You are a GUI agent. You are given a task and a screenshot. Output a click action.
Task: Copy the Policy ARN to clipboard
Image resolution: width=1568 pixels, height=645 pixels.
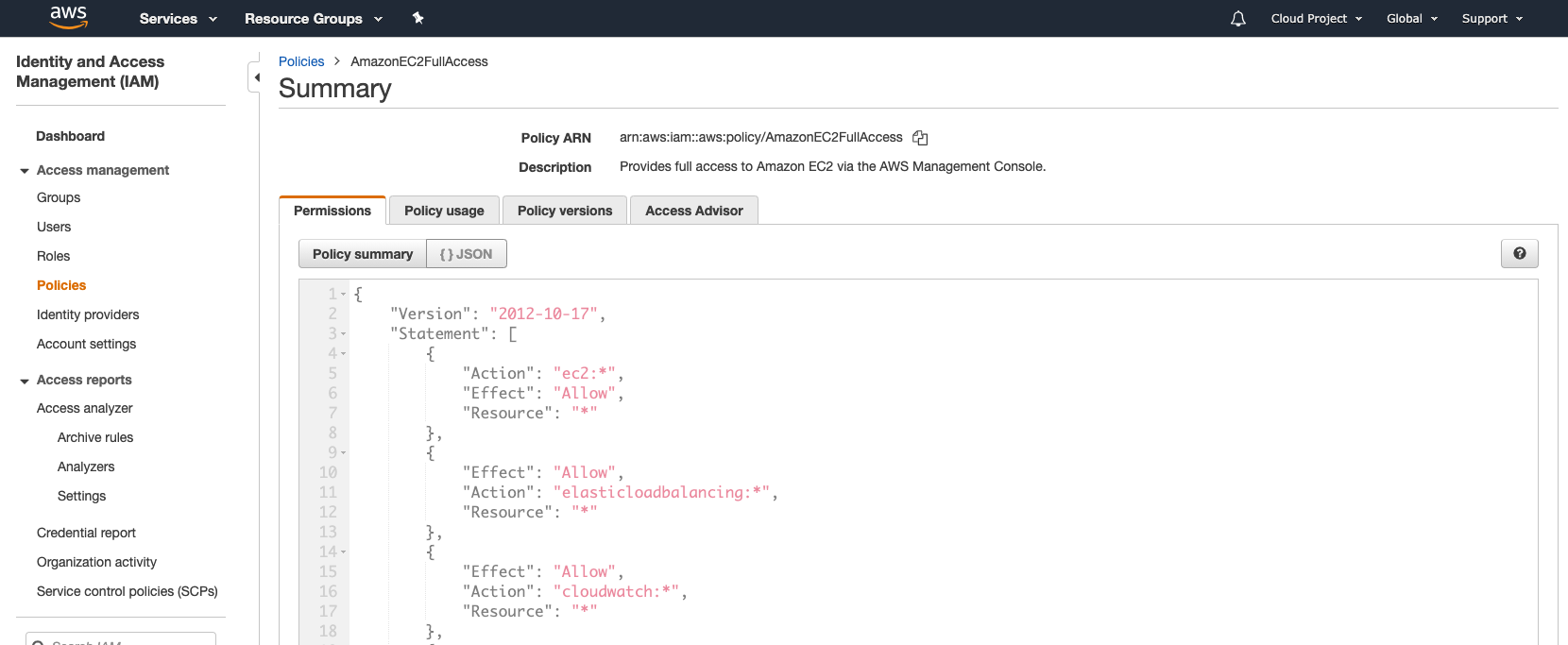point(920,138)
